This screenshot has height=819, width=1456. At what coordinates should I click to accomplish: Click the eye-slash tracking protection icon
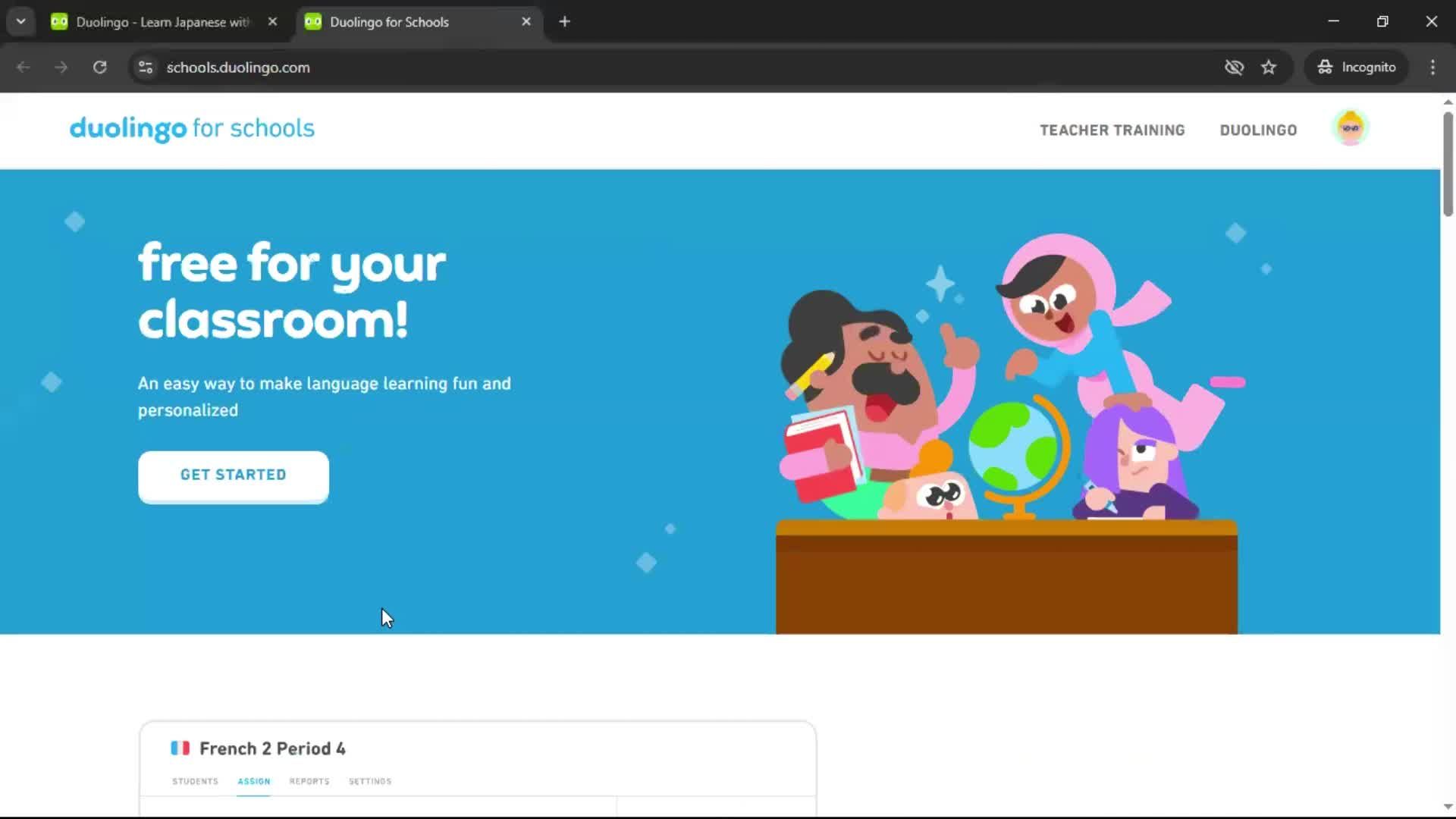coord(1235,67)
